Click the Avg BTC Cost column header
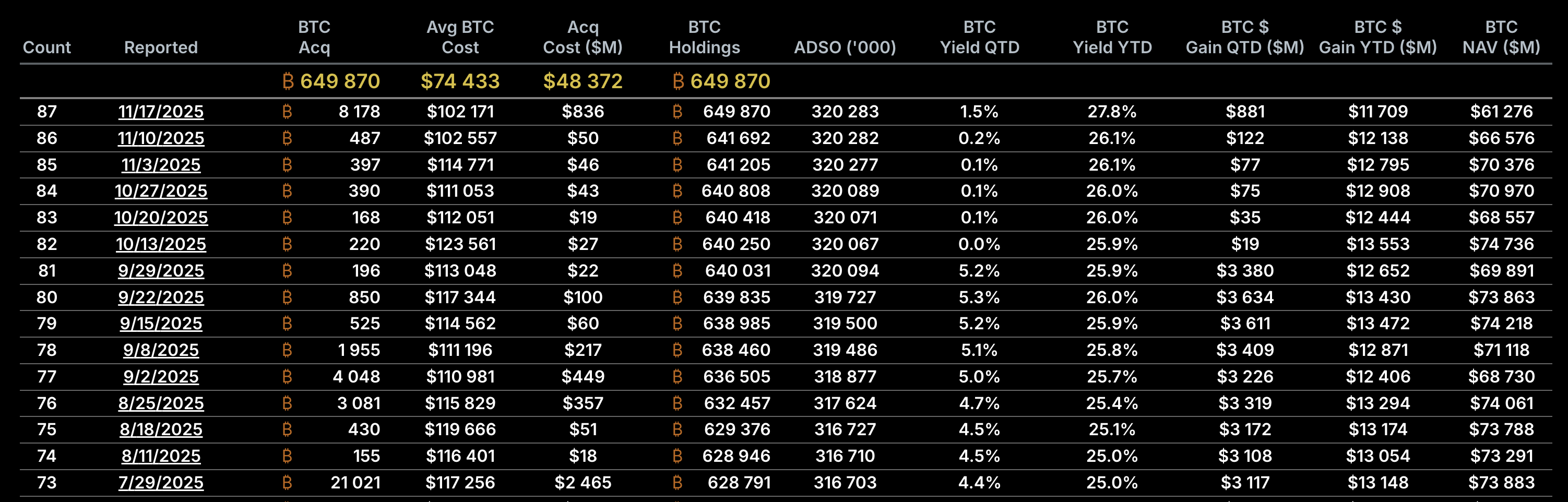1568x502 pixels. point(460,37)
